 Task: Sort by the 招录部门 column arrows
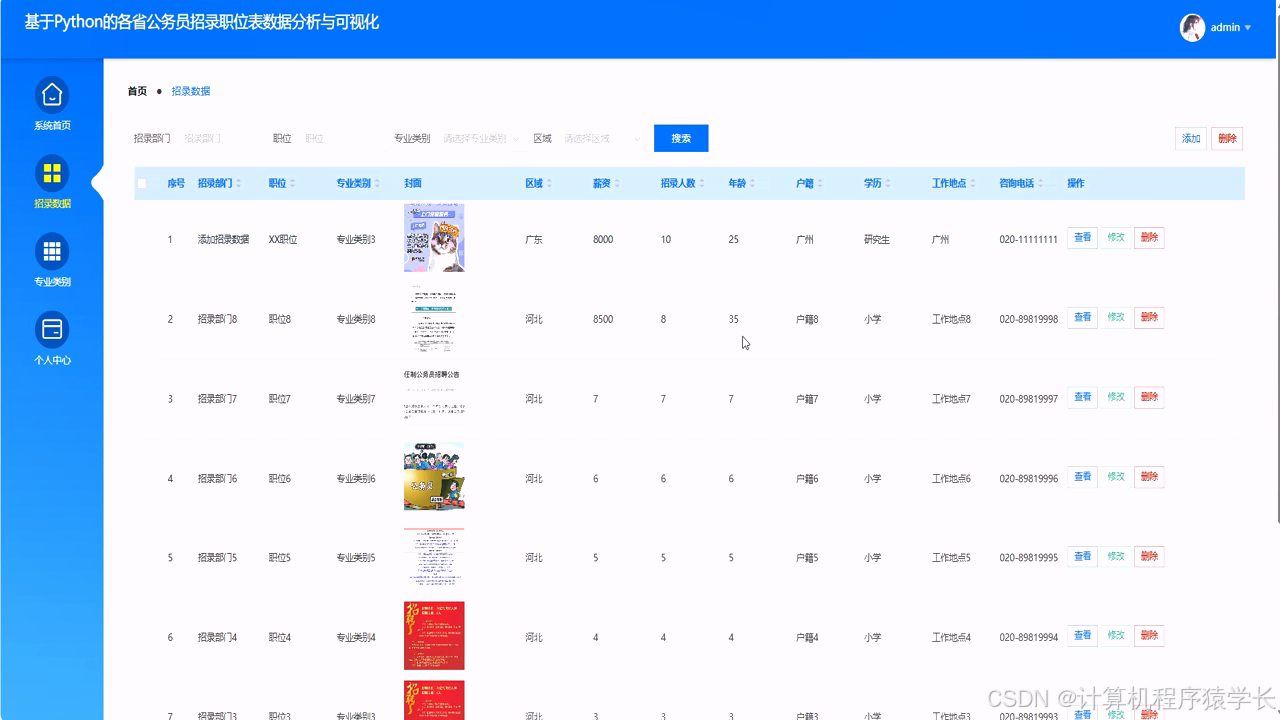click(x=240, y=183)
